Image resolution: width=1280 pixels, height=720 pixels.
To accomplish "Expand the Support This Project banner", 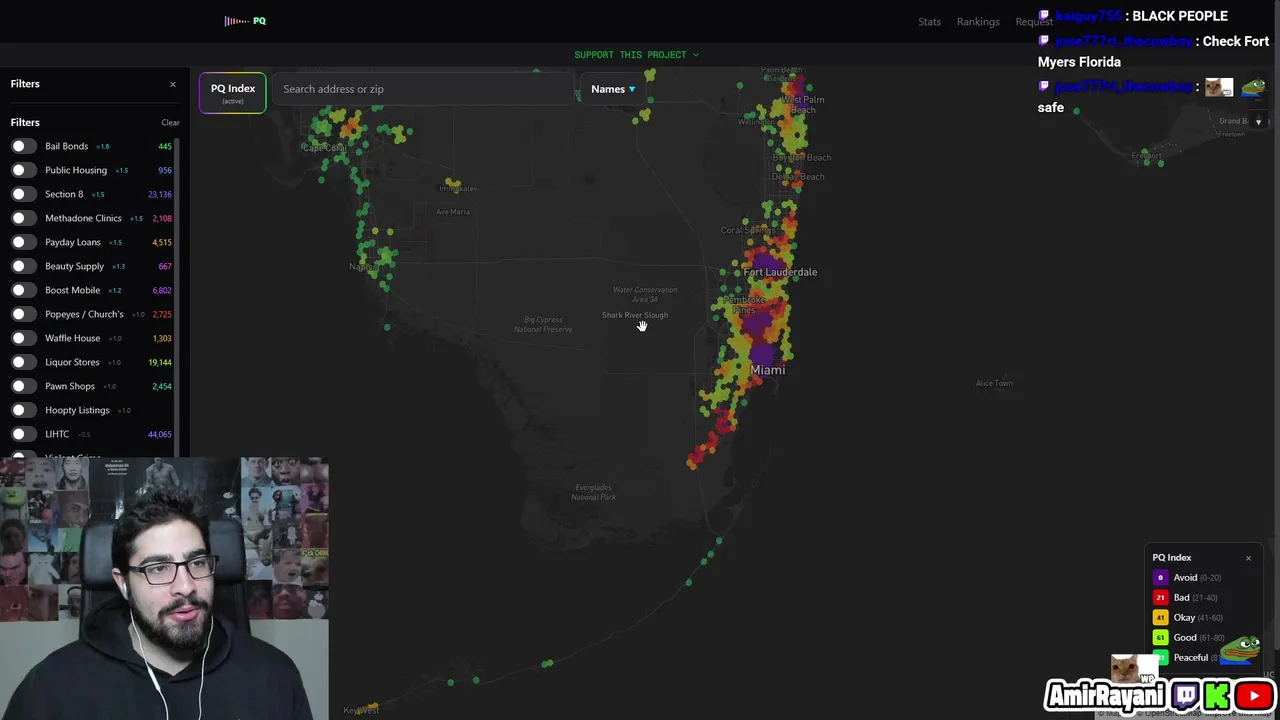I will pyautogui.click(x=636, y=55).
